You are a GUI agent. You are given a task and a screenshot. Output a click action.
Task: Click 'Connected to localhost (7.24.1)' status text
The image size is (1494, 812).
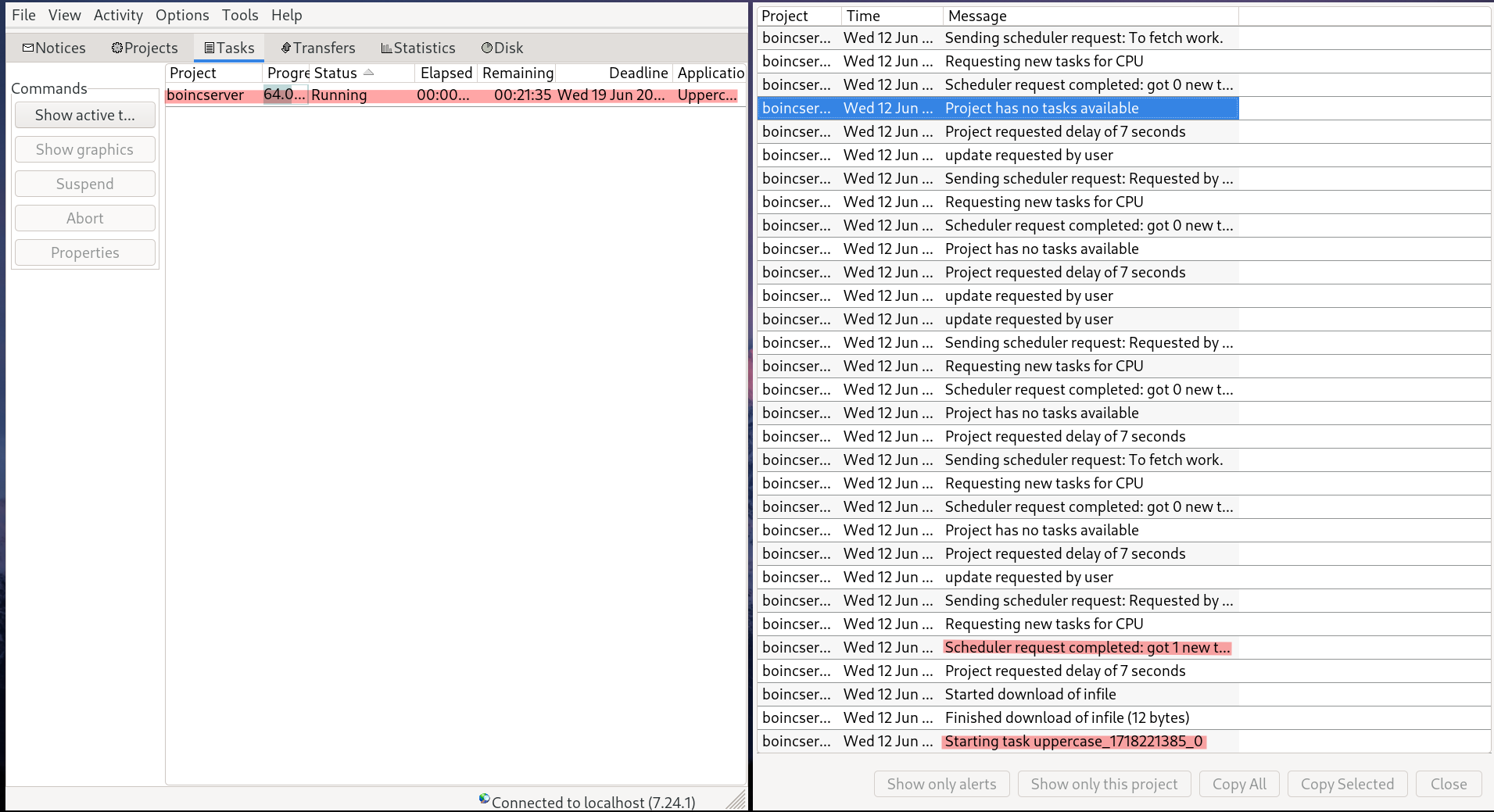pyautogui.click(x=593, y=802)
